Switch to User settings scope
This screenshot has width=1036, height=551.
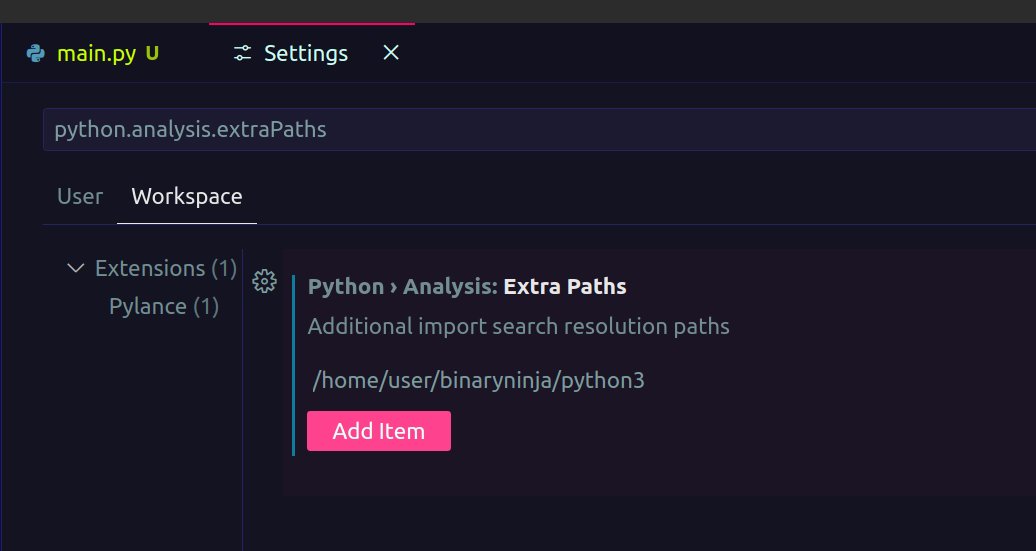(x=80, y=197)
